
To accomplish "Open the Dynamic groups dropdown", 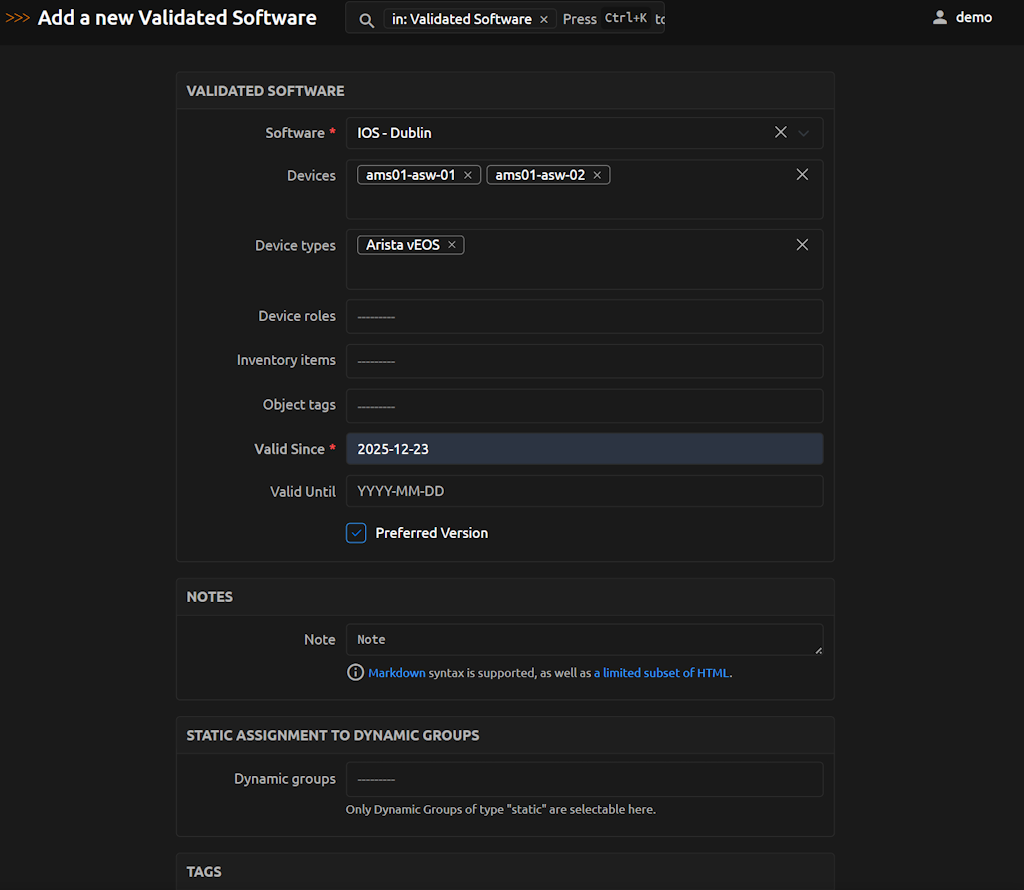I will tap(584, 779).
